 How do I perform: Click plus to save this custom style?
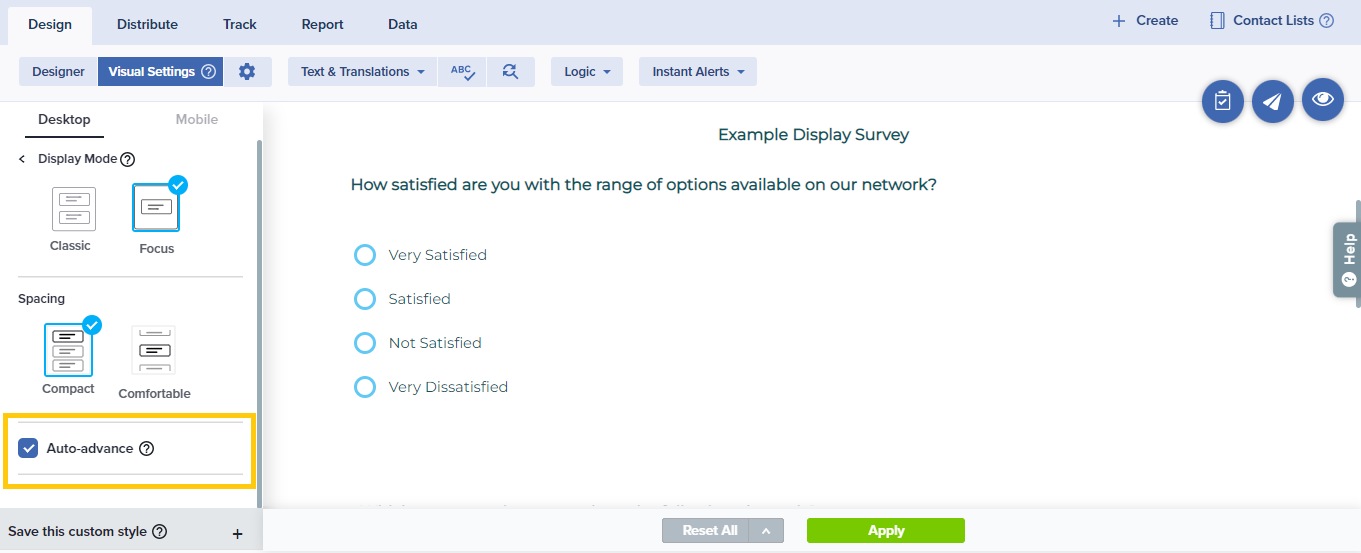[x=237, y=533]
